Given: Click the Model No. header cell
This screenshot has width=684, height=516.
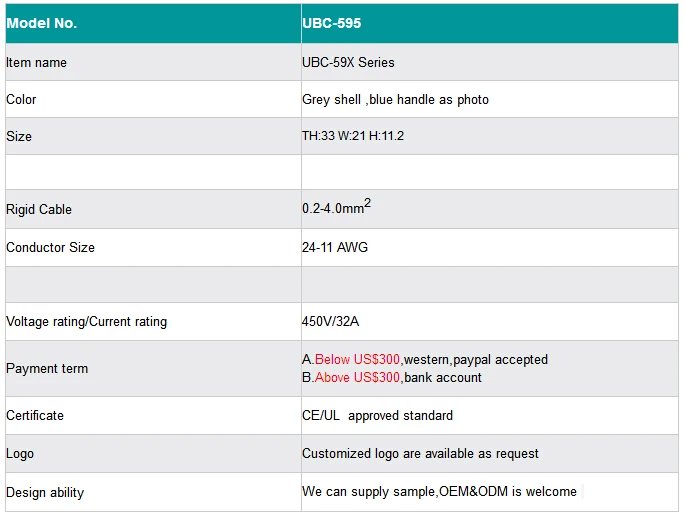Looking at the screenshot, I should 153,23.
